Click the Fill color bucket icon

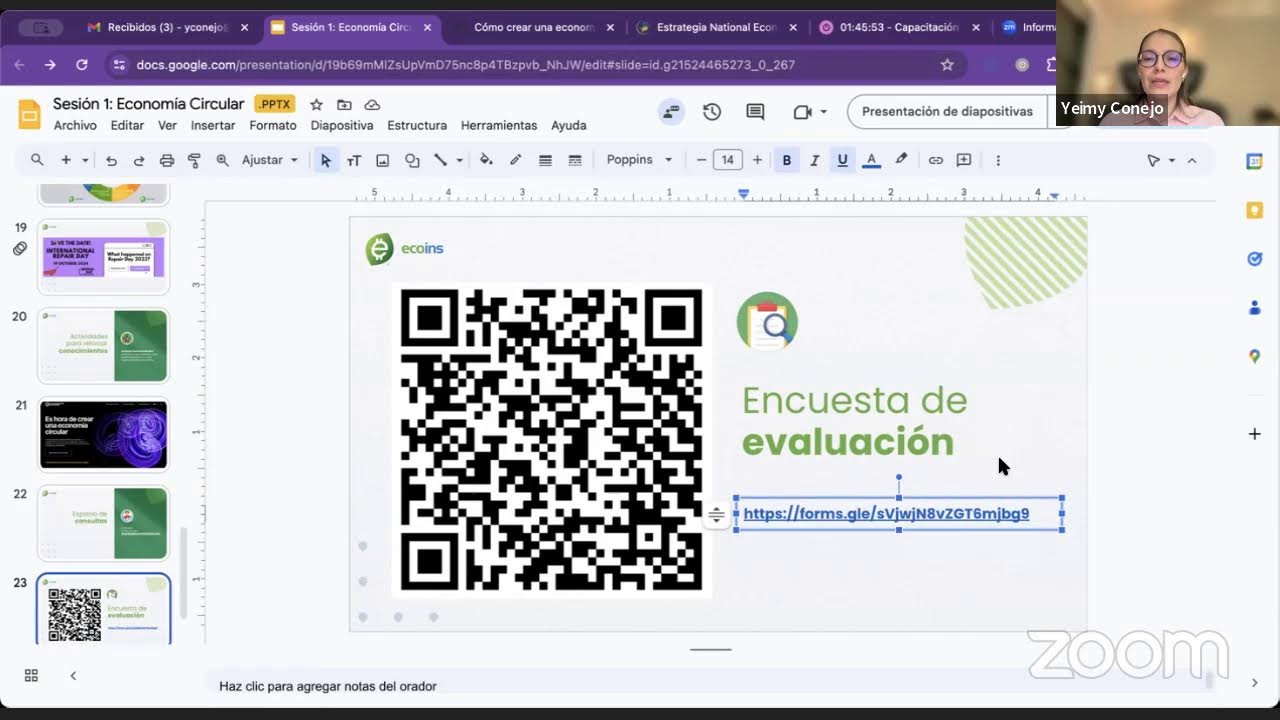[486, 160]
